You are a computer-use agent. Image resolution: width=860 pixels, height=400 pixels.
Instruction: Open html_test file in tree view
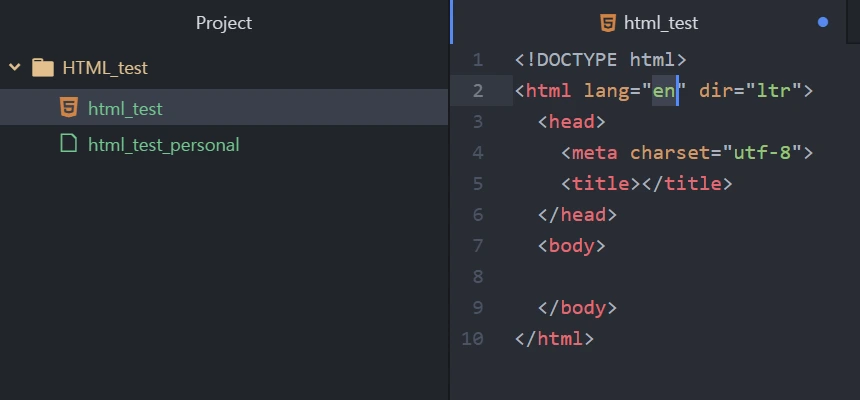pyautogui.click(x=125, y=108)
